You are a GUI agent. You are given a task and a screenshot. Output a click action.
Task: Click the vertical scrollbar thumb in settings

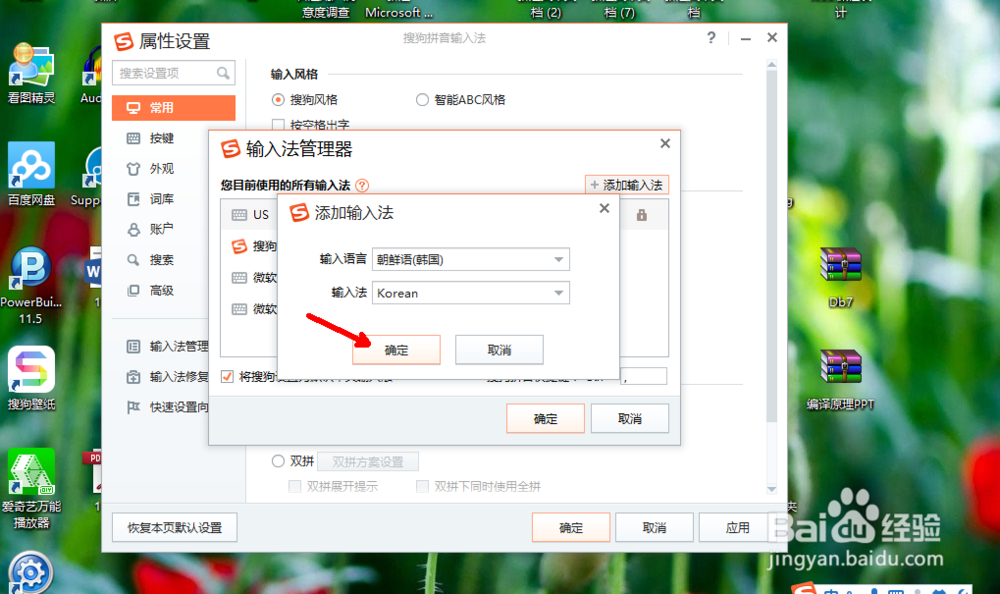(772, 246)
